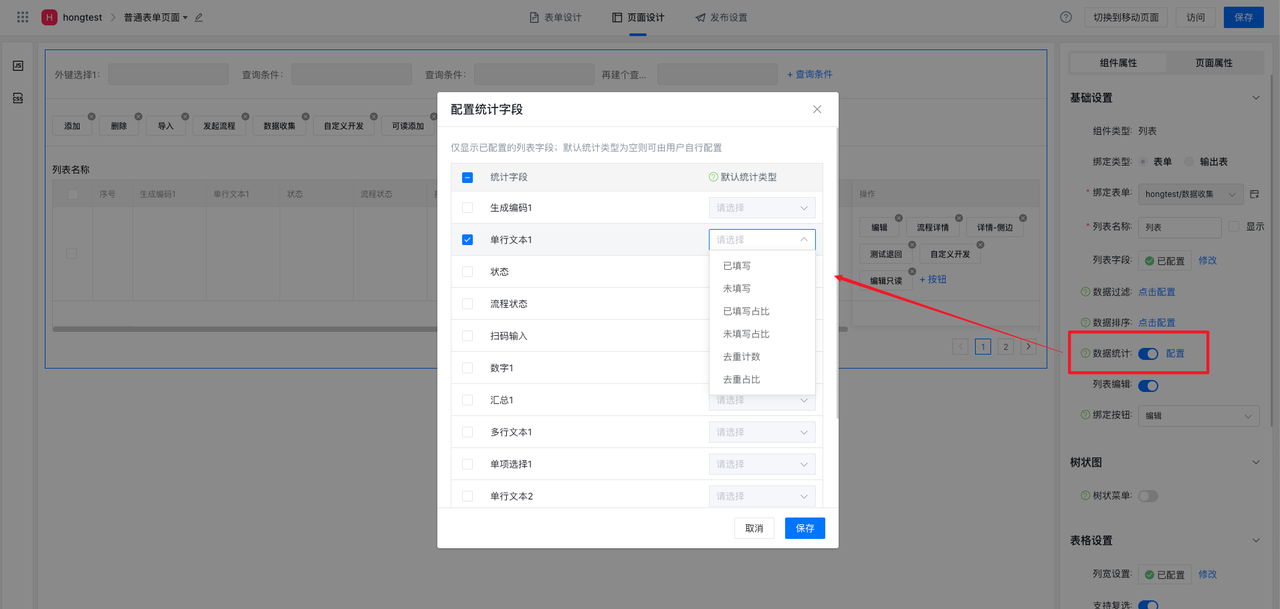
Task: Click help icon beside 默认统计类型 header
Action: 713,177
